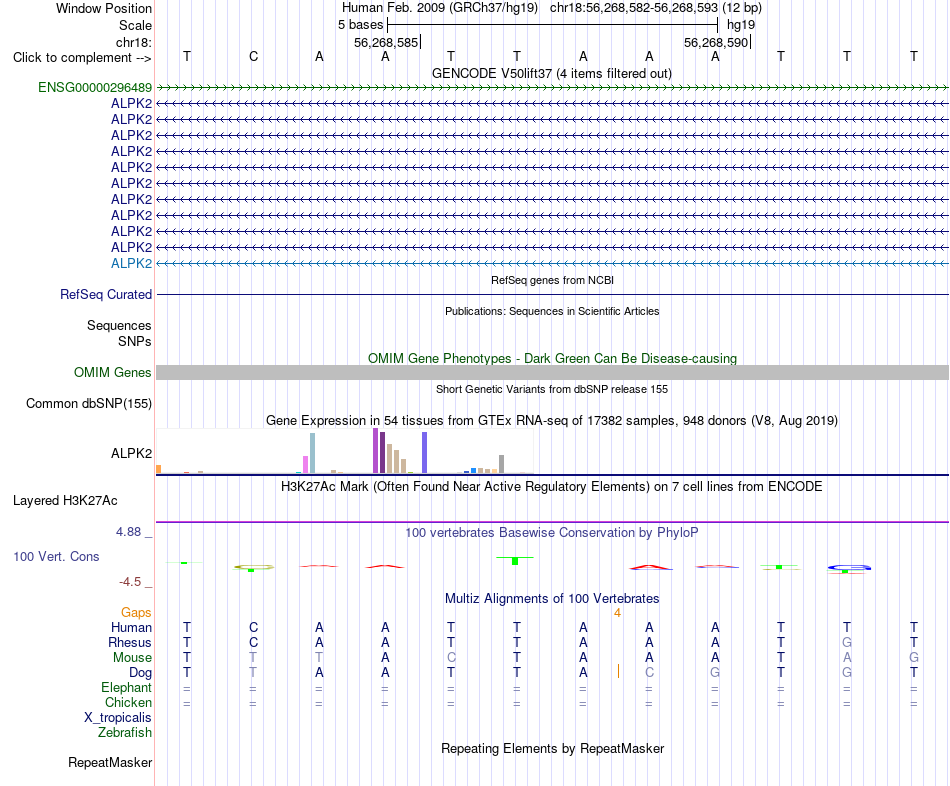Open the '100 Vert. Cons' track label
This screenshot has height=786, width=950.
click(x=56, y=556)
